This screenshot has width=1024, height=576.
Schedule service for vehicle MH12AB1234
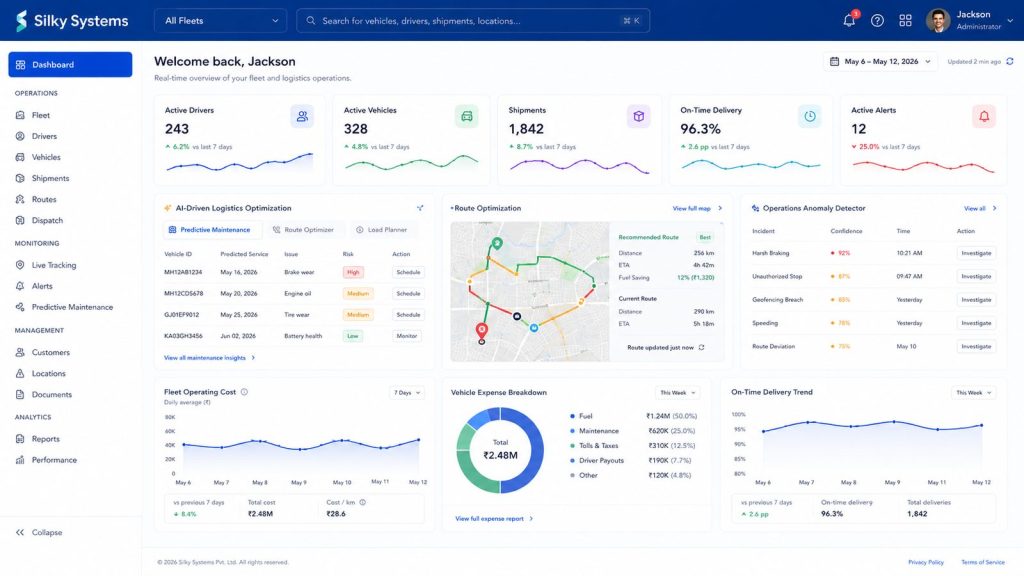(x=408, y=272)
